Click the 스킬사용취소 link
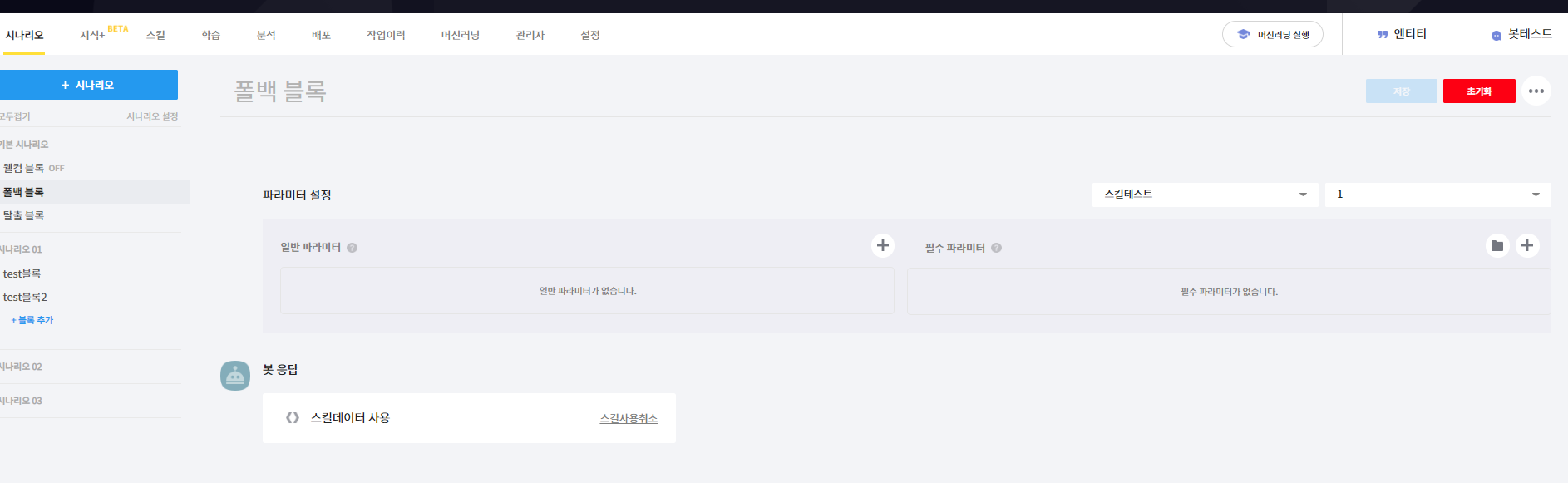 point(629,418)
